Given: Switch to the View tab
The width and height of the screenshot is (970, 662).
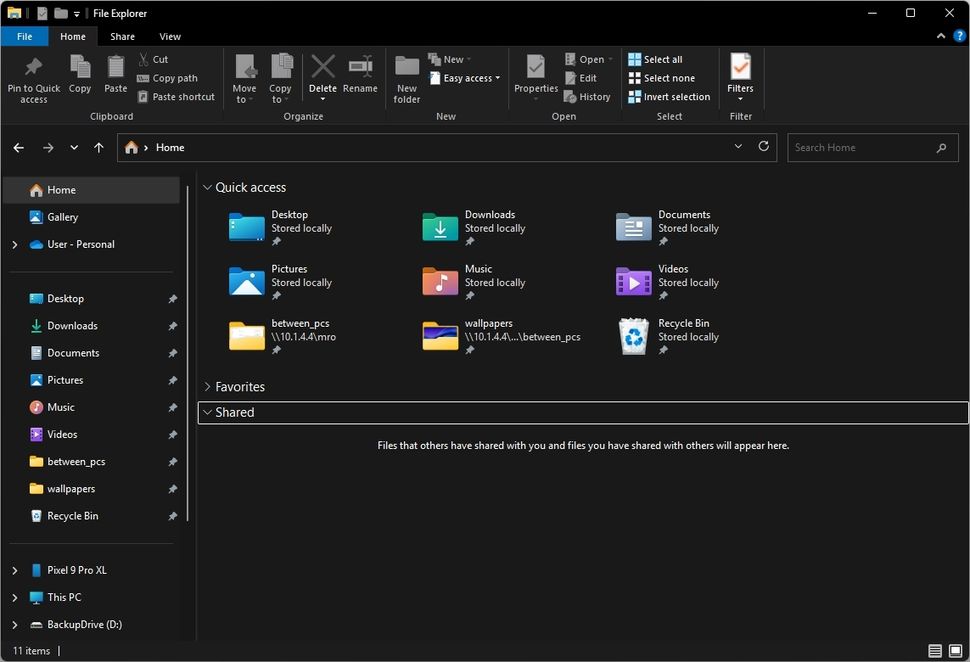Looking at the screenshot, I should (x=169, y=36).
